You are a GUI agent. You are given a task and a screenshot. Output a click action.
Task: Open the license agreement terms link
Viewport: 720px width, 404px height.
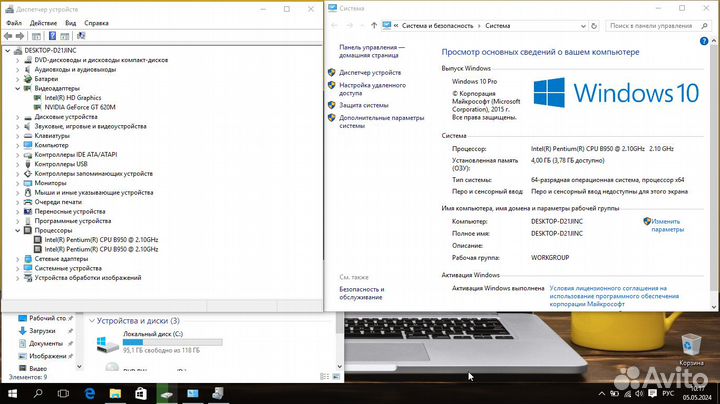(x=614, y=296)
